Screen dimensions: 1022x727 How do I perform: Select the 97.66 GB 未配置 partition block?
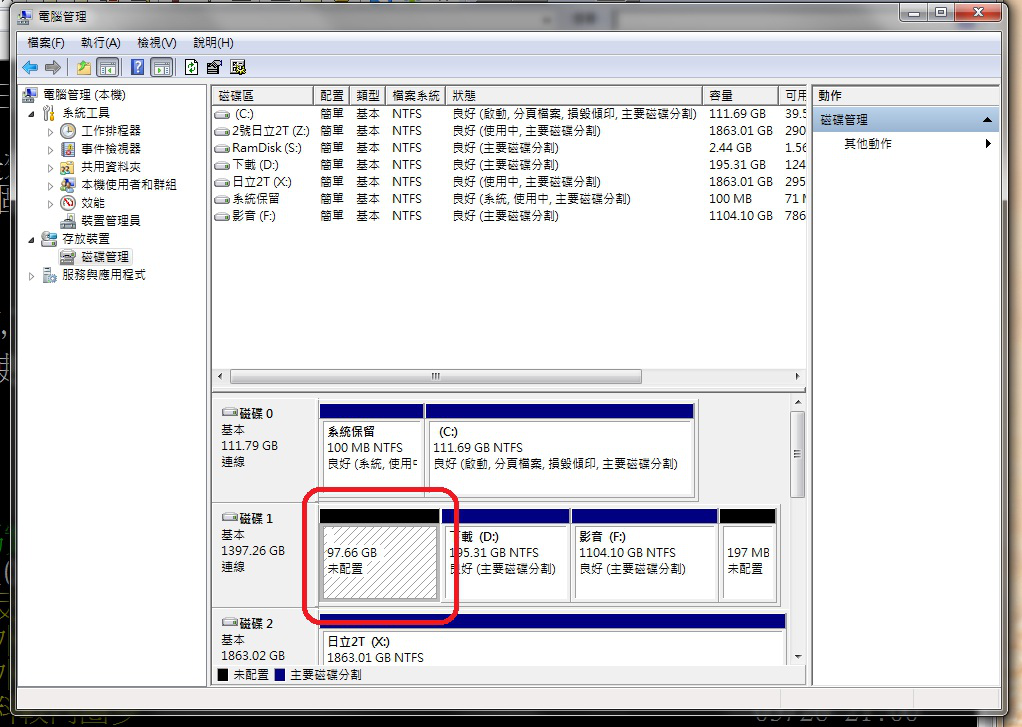click(379, 556)
